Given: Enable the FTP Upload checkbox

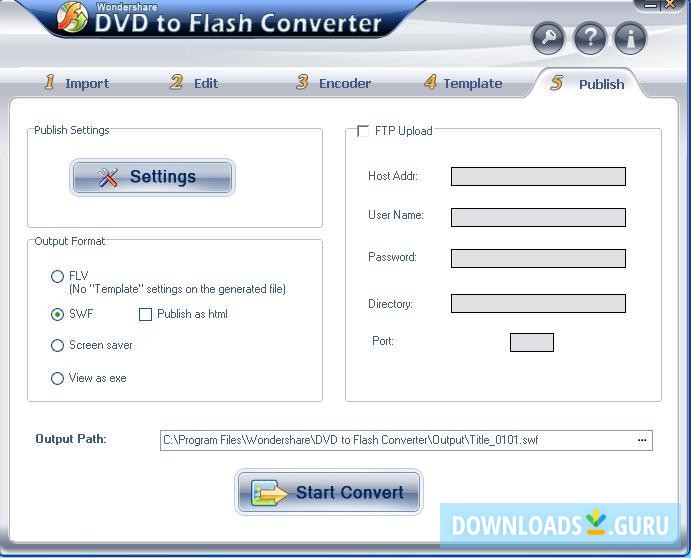Looking at the screenshot, I should 363,131.
